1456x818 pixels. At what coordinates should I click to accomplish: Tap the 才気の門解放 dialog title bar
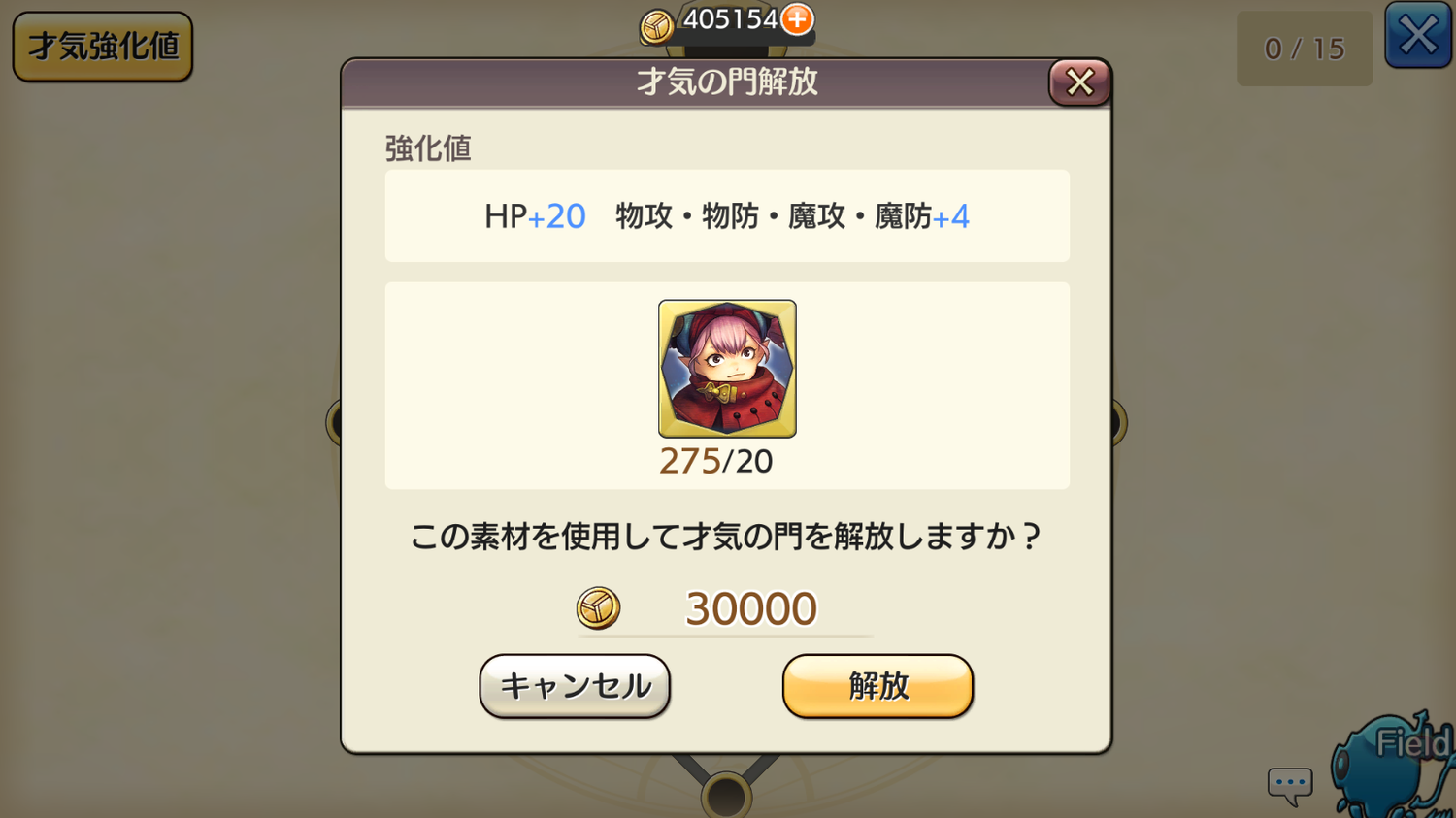click(x=726, y=82)
